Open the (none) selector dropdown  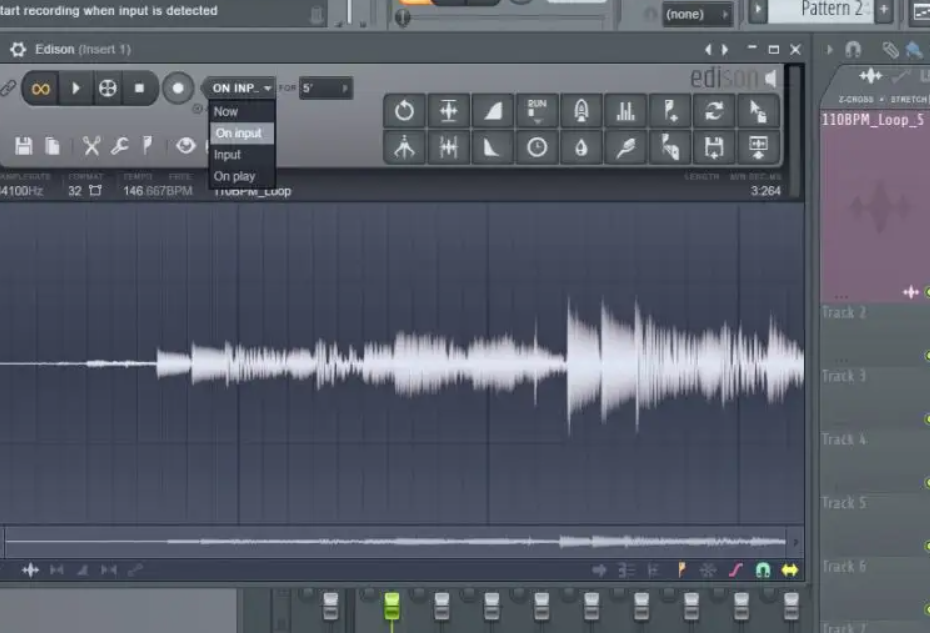697,14
